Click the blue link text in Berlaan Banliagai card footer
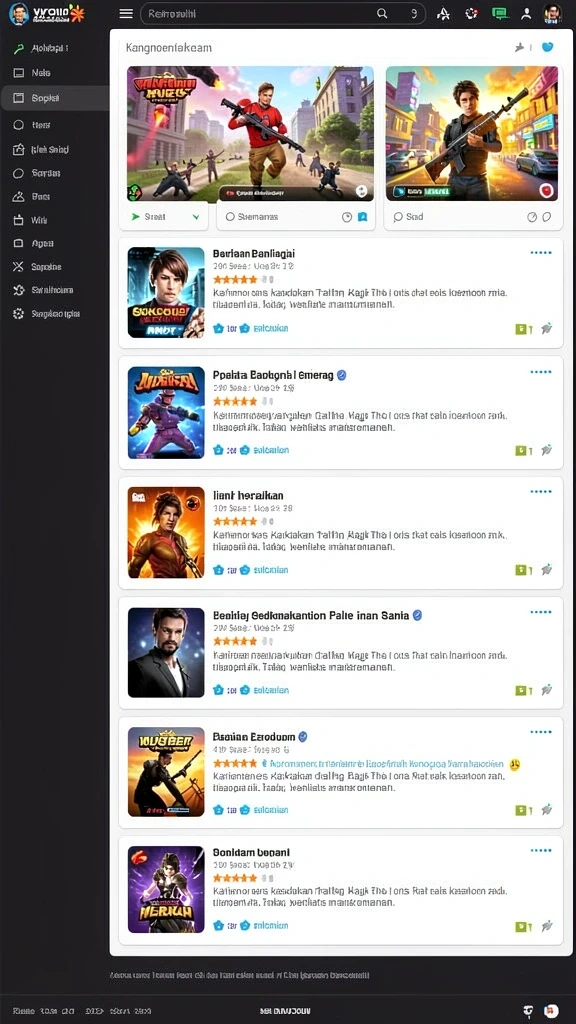Viewport: 576px width, 1024px height. [x=270, y=328]
